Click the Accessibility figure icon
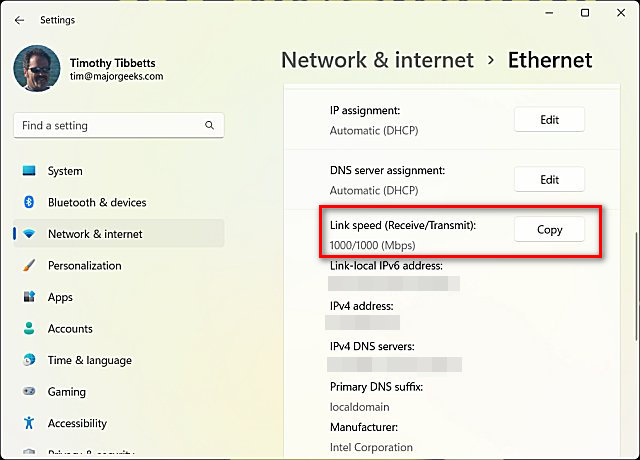This screenshot has width=640, height=460. 29,423
